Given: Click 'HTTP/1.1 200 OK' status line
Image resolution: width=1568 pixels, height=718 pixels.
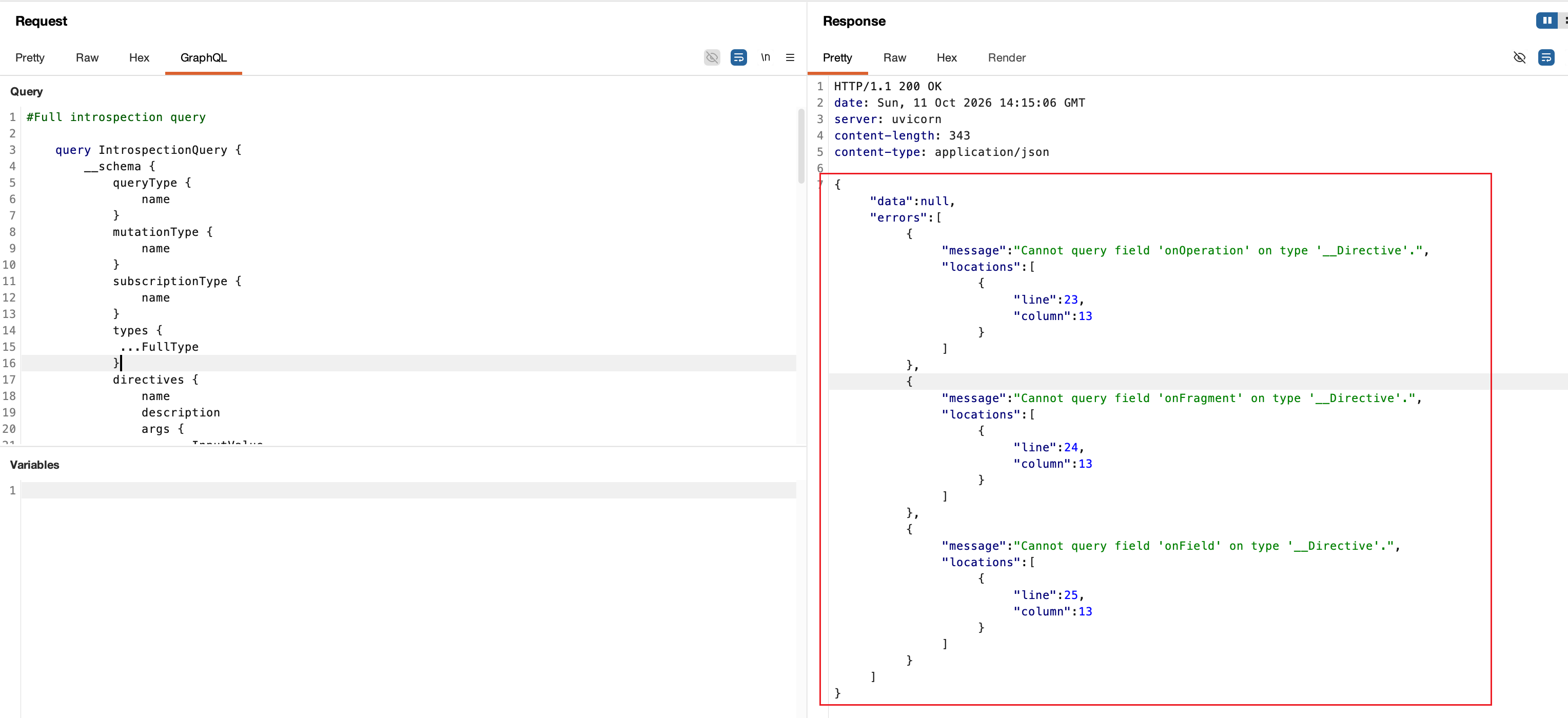Looking at the screenshot, I should point(888,86).
